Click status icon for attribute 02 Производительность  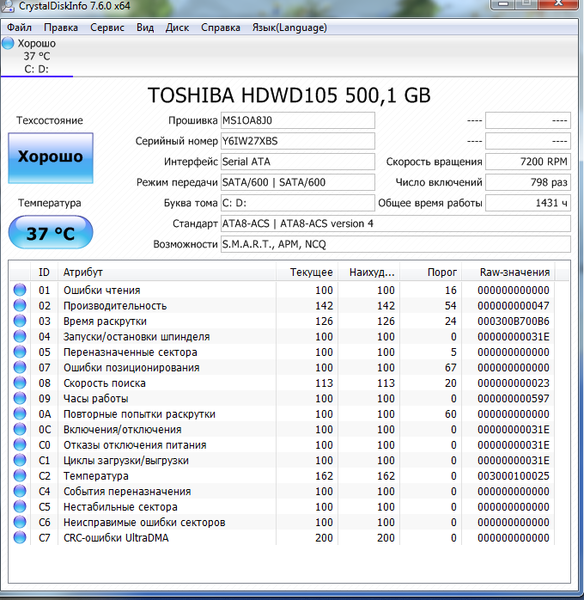coord(20,305)
